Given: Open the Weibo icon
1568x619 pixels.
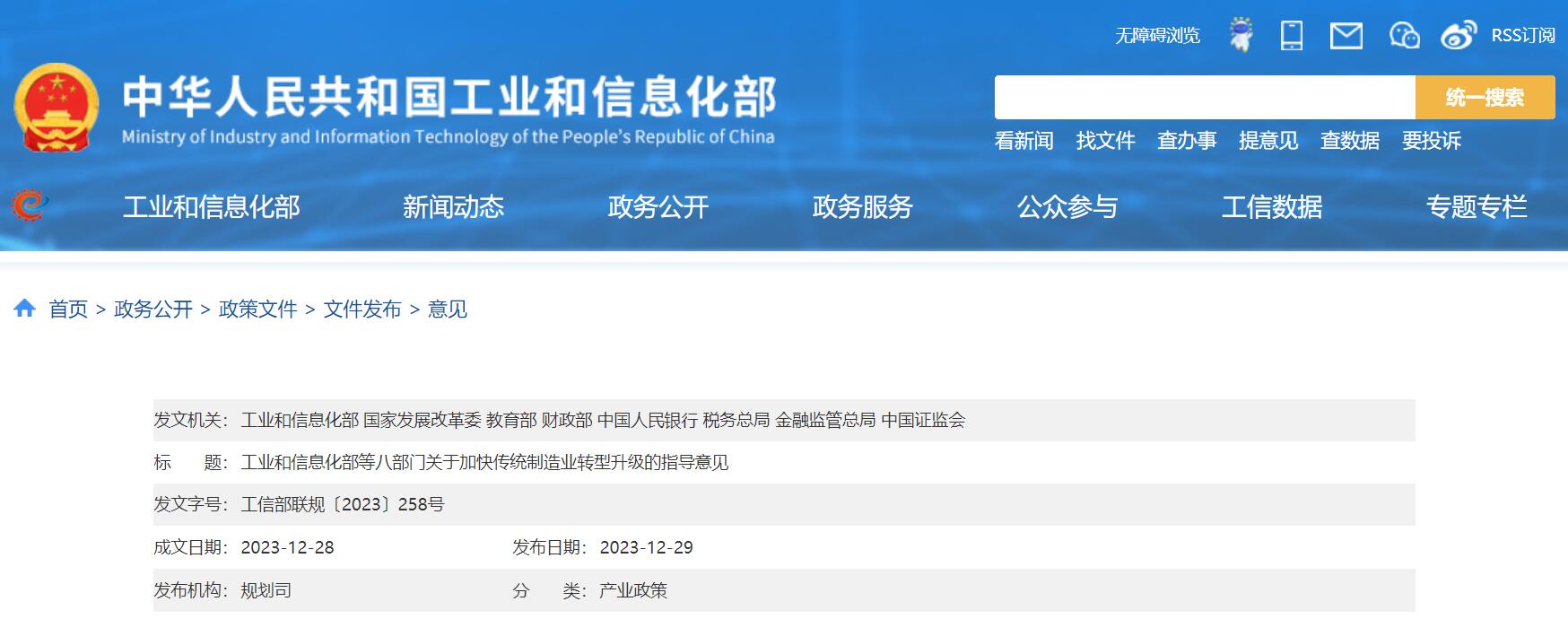Looking at the screenshot, I should (x=1459, y=35).
